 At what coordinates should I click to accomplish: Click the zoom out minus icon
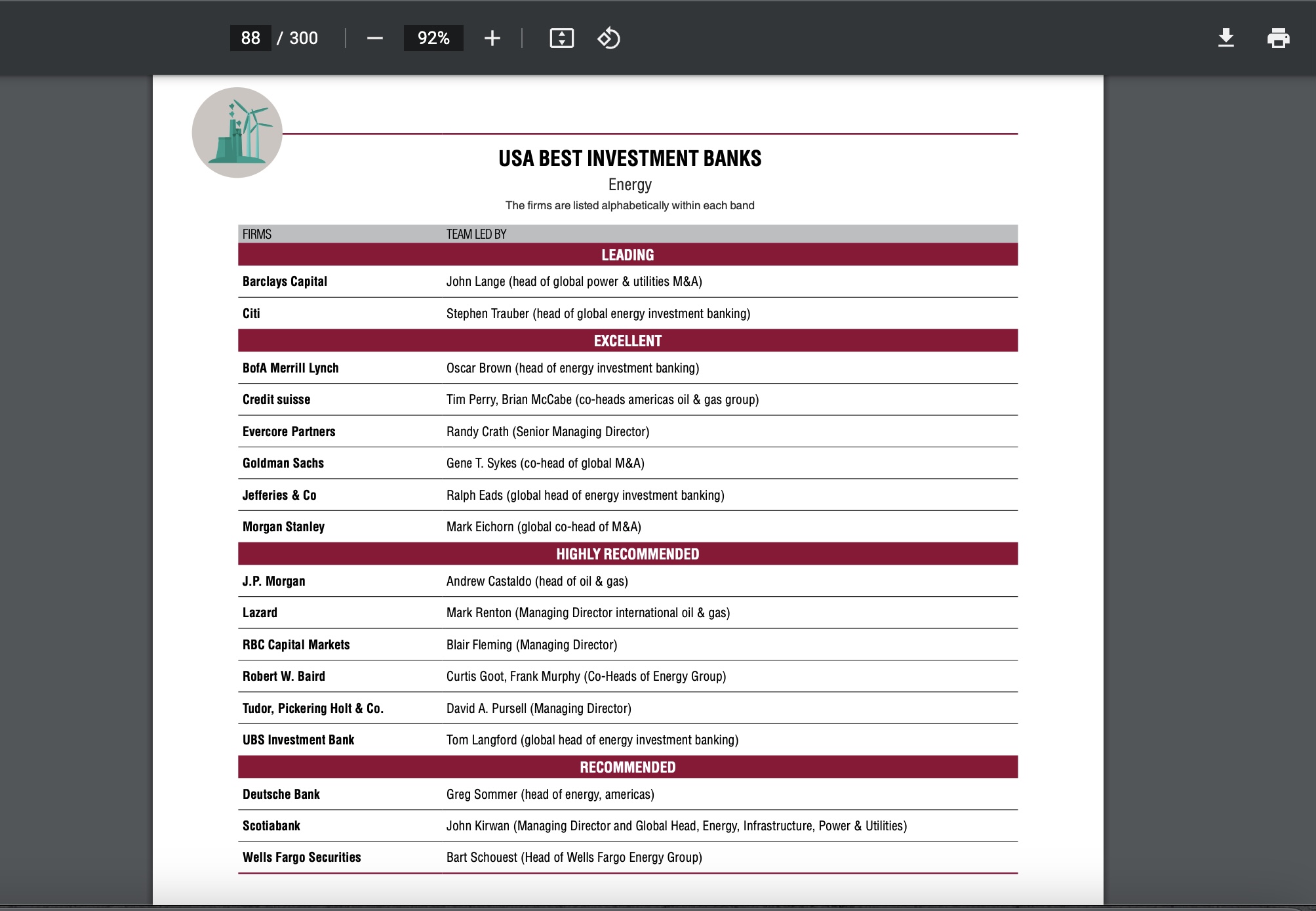click(x=374, y=38)
